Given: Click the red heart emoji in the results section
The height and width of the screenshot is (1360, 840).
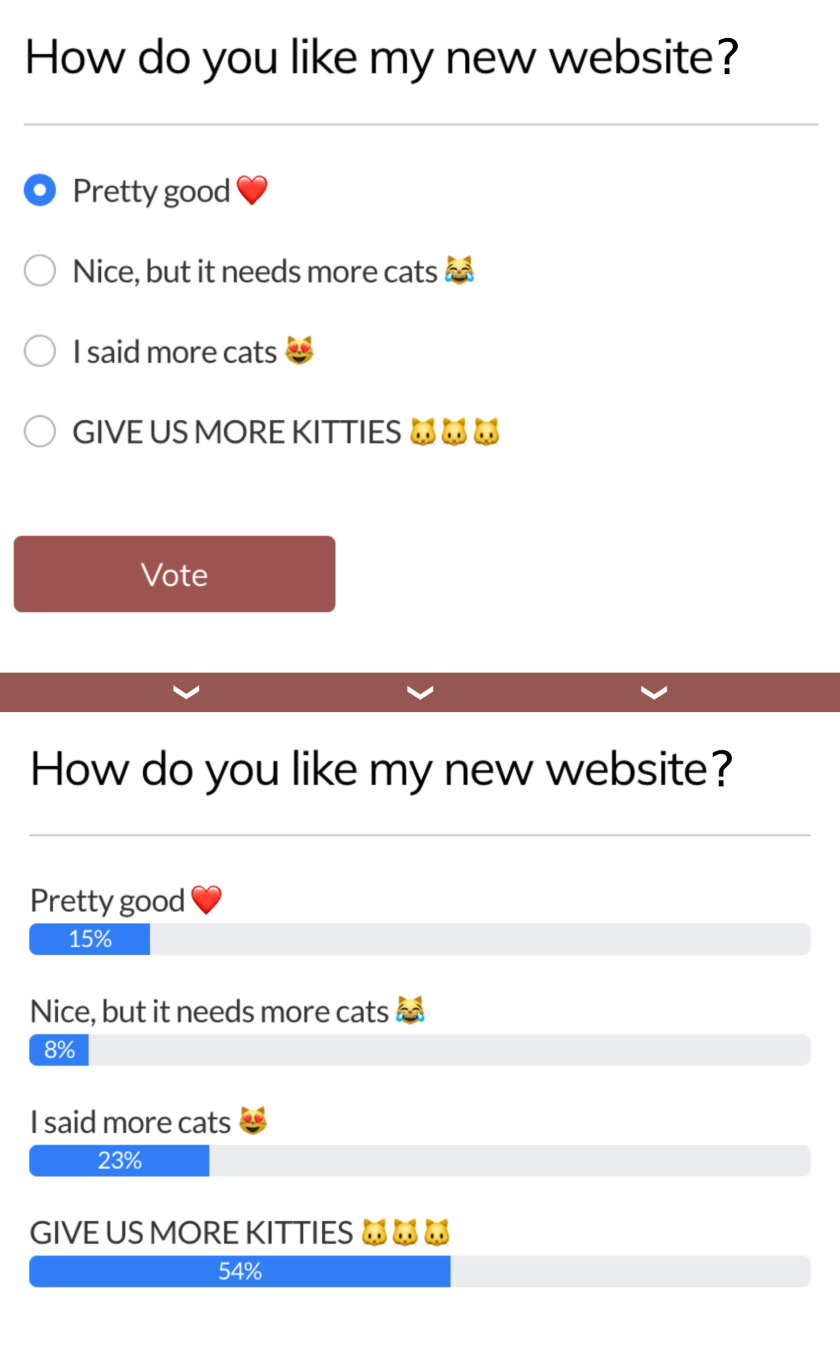Looking at the screenshot, I should pyautogui.click(x=206, y=900).
